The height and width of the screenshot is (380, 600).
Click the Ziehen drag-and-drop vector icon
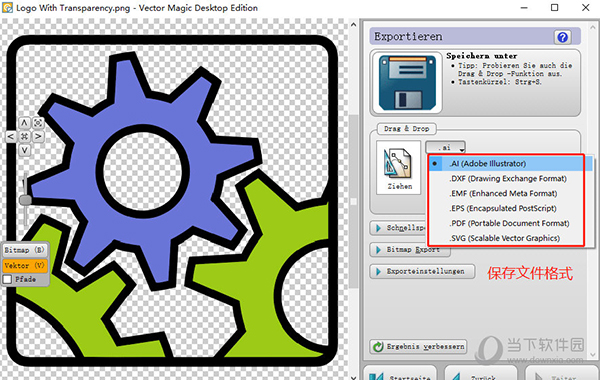398,168
